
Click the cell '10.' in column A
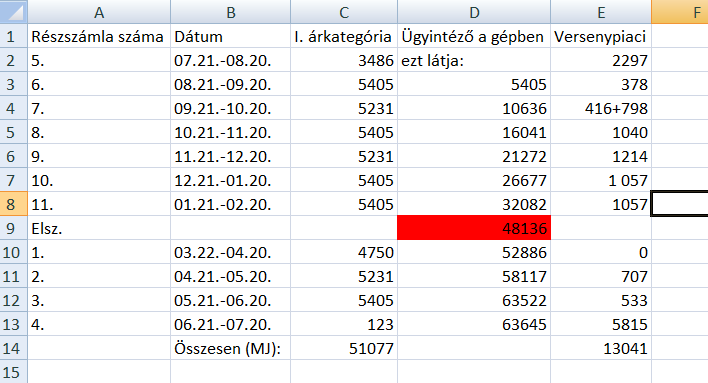[x=99, y=180]
